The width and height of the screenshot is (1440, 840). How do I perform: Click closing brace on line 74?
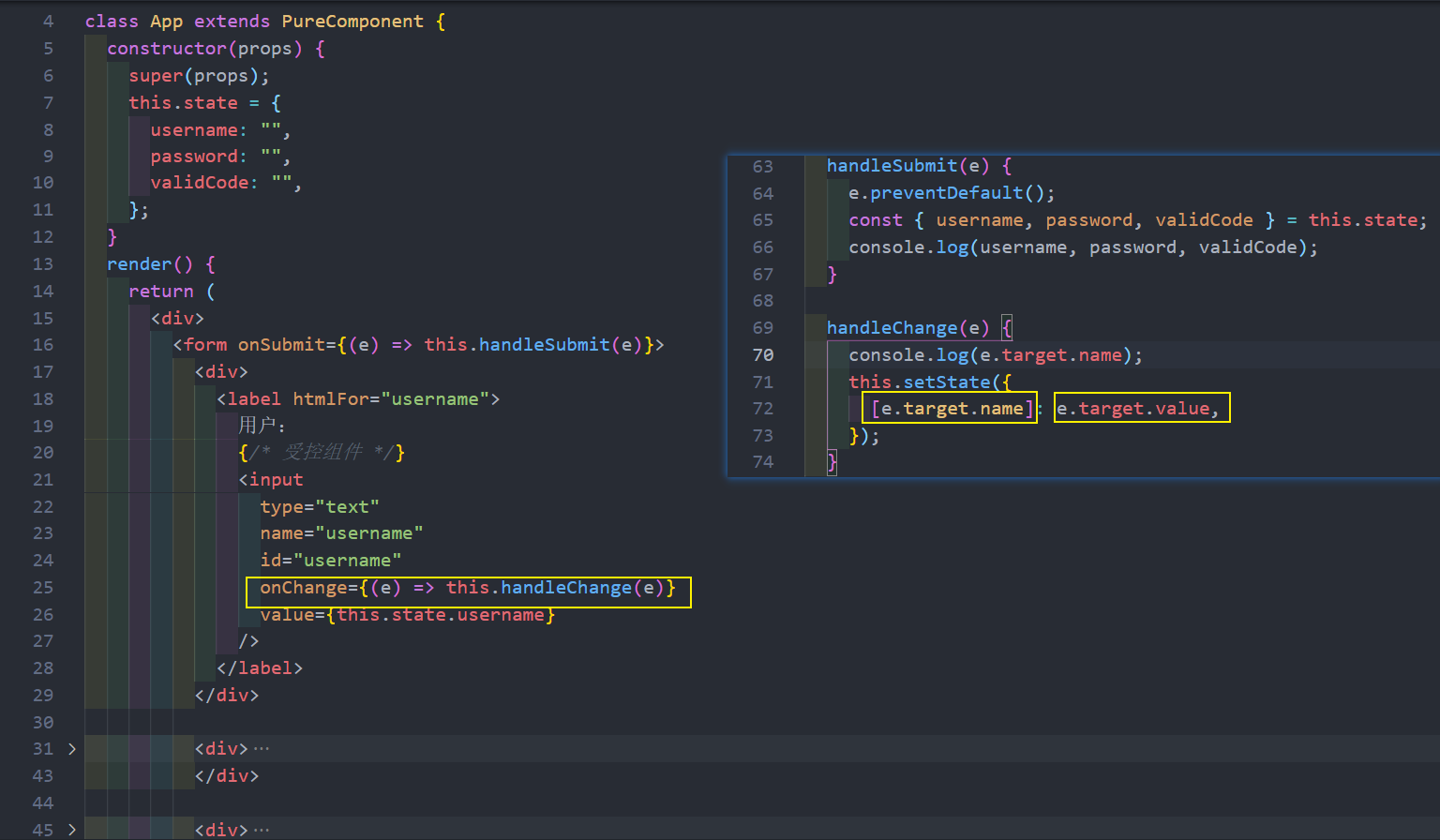pyautogui.click(x=832, y=462)
